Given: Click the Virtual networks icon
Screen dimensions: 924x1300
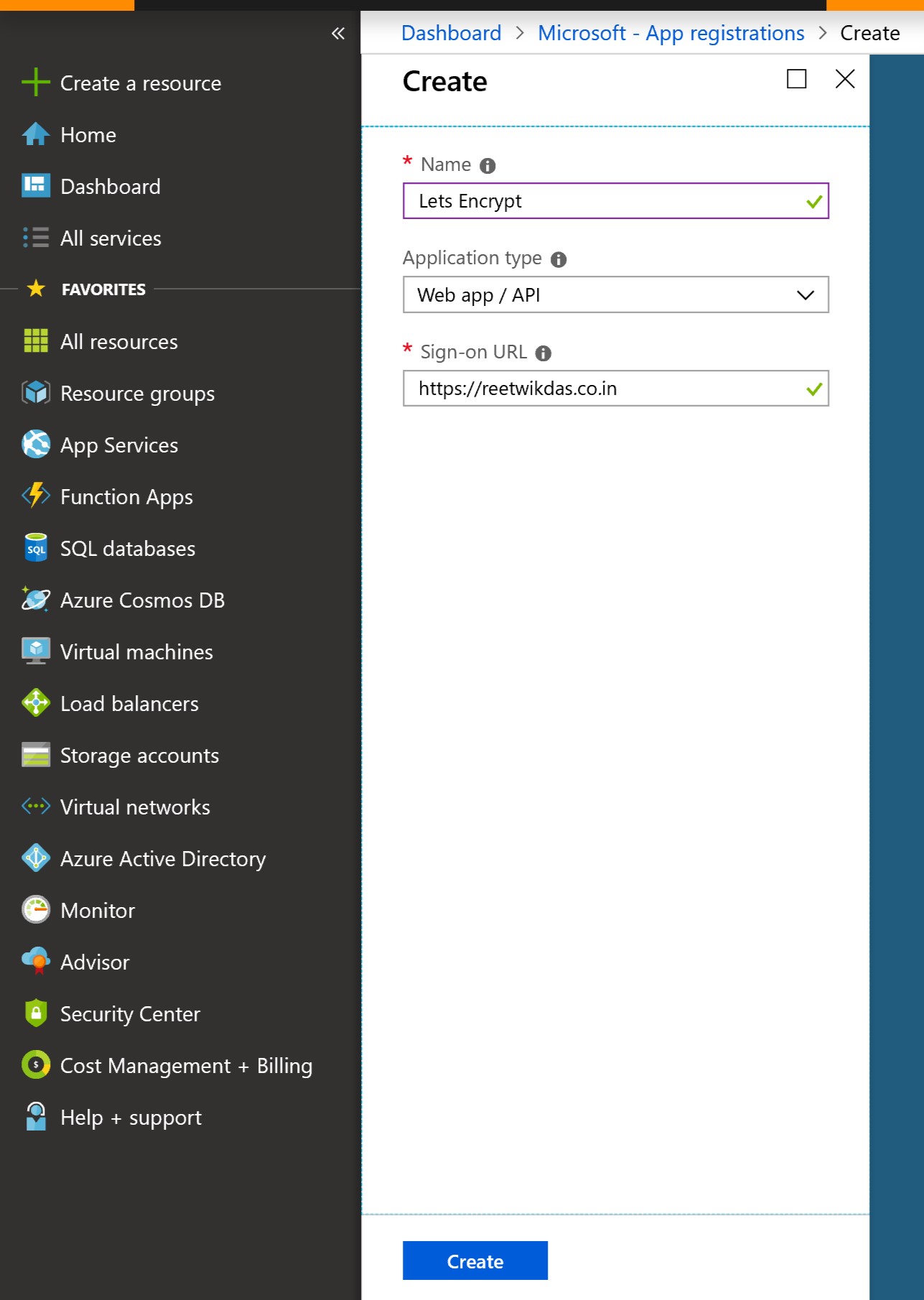Looking at the screenshot, I should point(36,807).
